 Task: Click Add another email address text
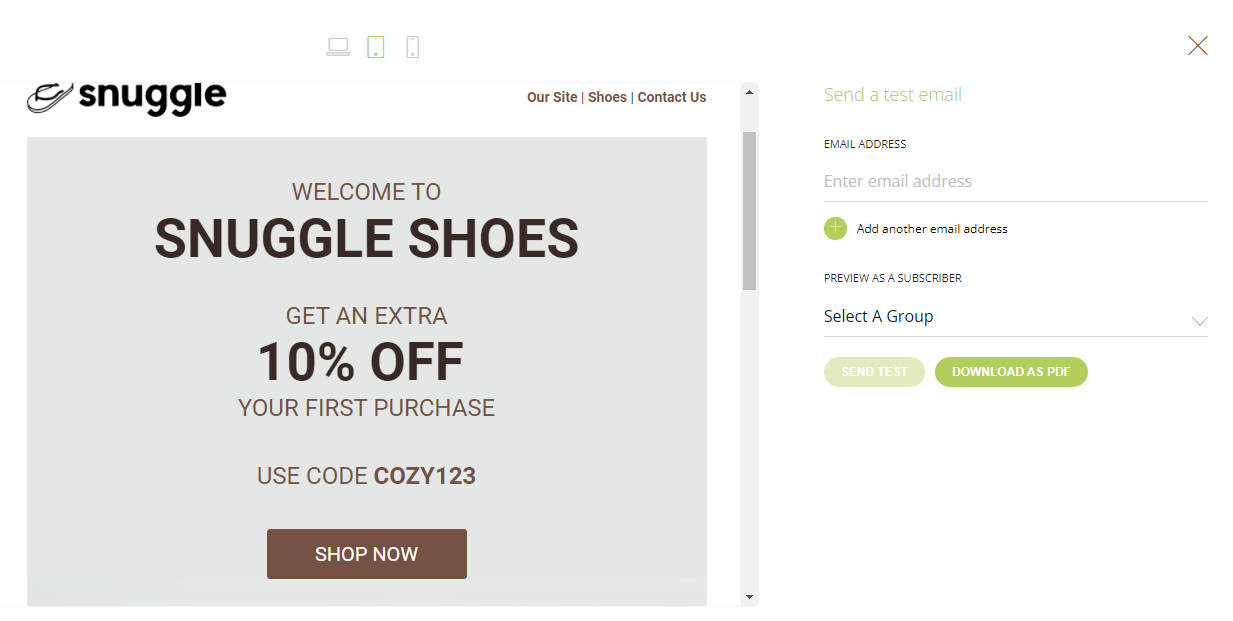[x=931, y=229]
